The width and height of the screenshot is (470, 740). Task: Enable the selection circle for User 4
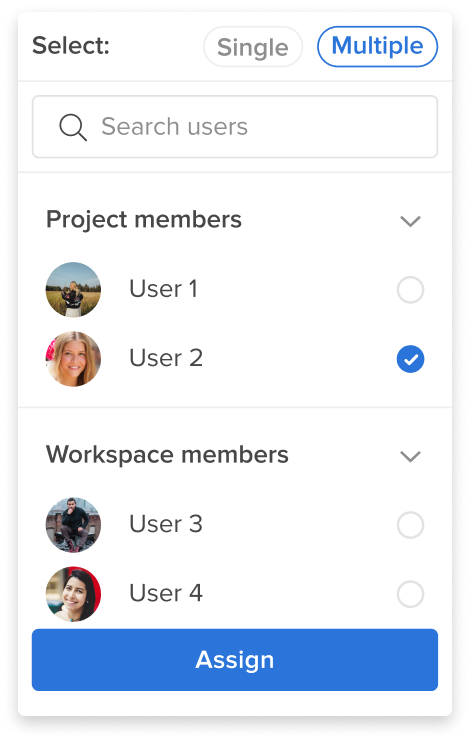(410, 594)
